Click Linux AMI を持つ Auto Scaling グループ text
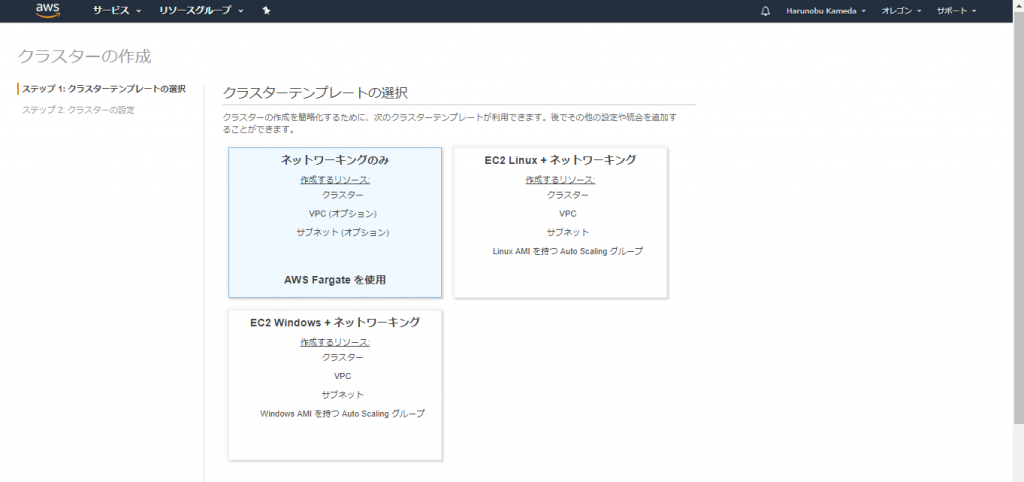Image resolution: width=1024 pixels, height=482 pixels. click(x=568, y=251)
